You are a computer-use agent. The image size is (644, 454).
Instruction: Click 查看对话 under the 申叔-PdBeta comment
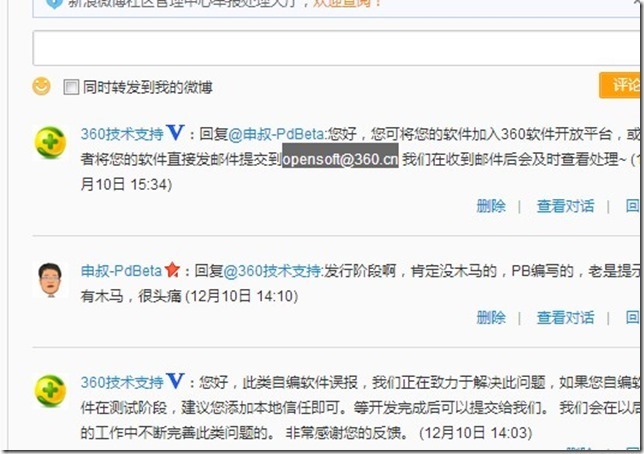[x=565, y=317]
